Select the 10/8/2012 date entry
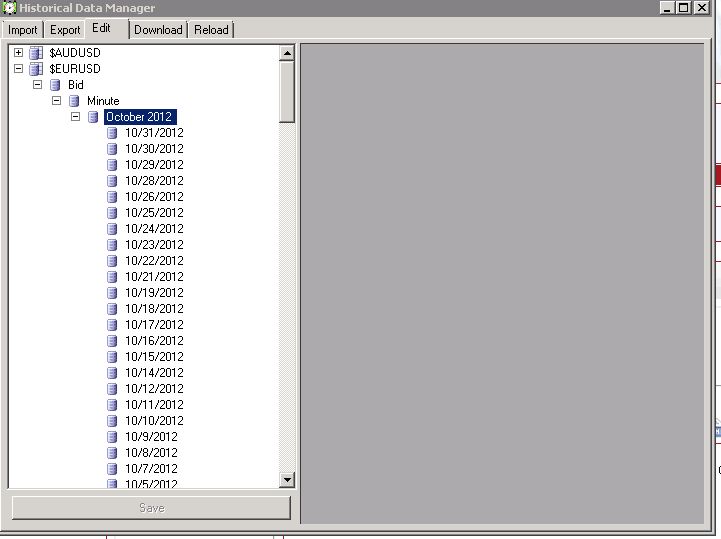721x539 pixels. (151, 453)
